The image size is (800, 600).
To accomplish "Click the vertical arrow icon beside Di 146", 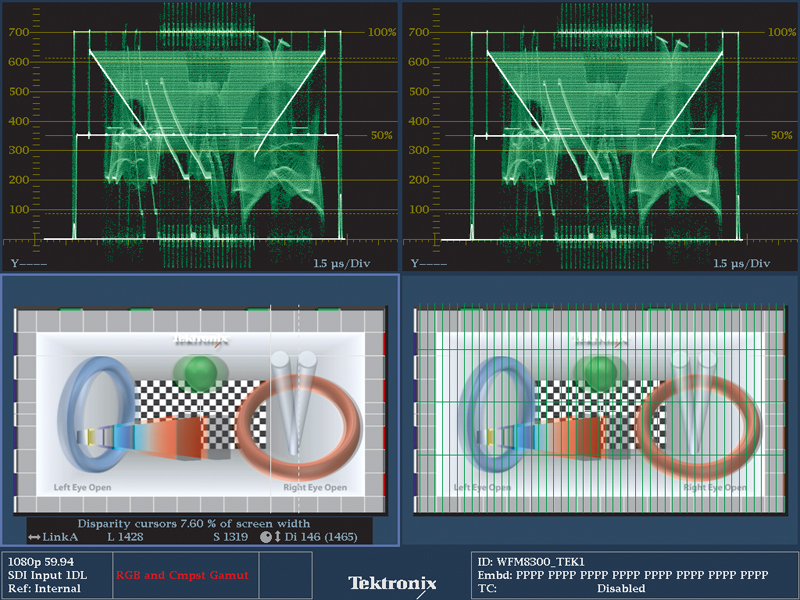I will pyautogui.click(x=278, y=537).
